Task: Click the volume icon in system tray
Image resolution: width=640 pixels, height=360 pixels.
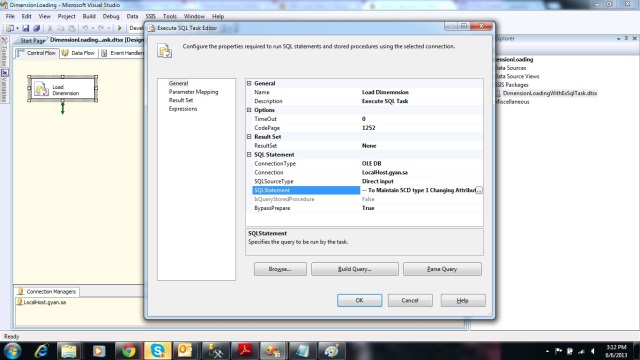Action: click(x=592, y=351)
